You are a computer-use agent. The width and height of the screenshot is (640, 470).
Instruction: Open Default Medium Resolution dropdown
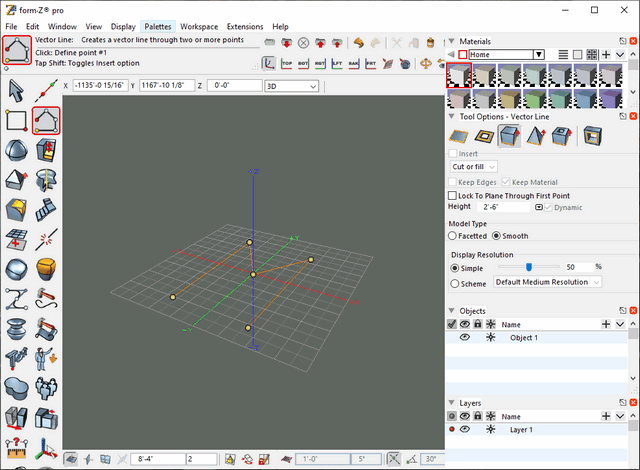[x=548, y=283]
